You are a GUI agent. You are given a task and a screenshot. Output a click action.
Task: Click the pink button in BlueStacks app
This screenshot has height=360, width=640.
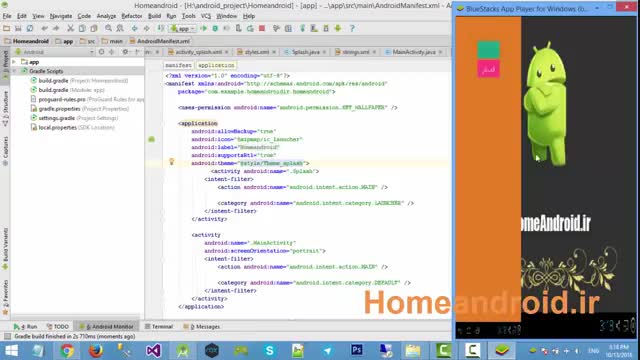click(x=489, y=69)
